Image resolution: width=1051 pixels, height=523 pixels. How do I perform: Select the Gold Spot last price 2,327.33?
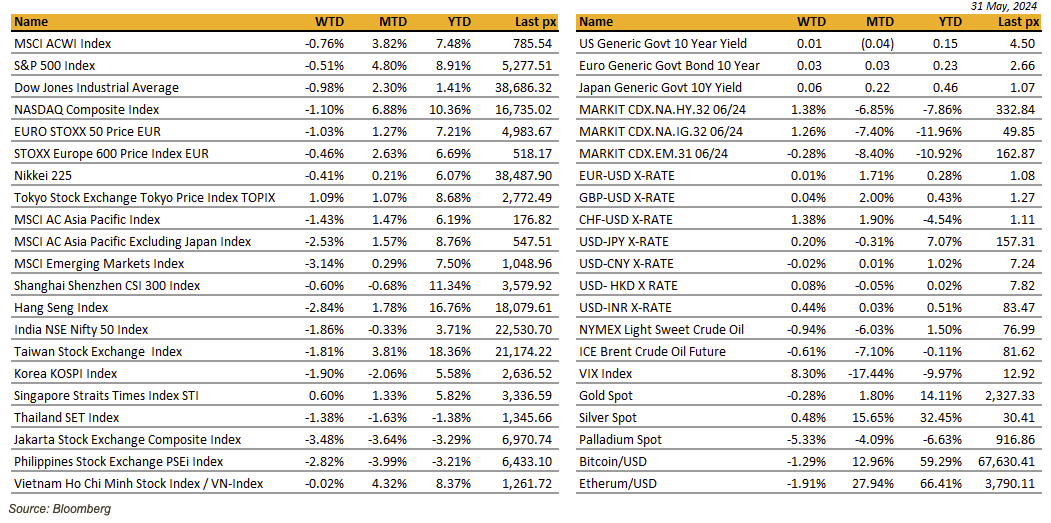[x=1010, y=396]
